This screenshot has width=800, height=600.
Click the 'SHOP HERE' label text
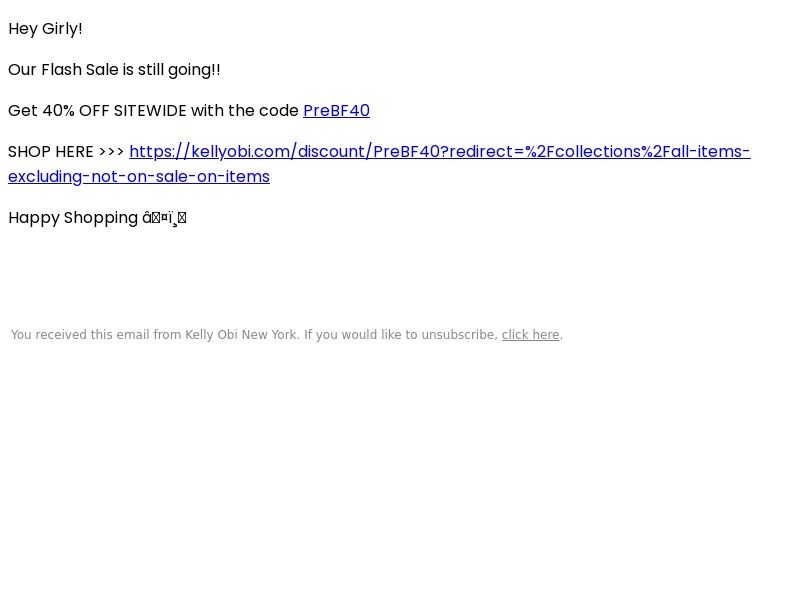click(51, 152)
